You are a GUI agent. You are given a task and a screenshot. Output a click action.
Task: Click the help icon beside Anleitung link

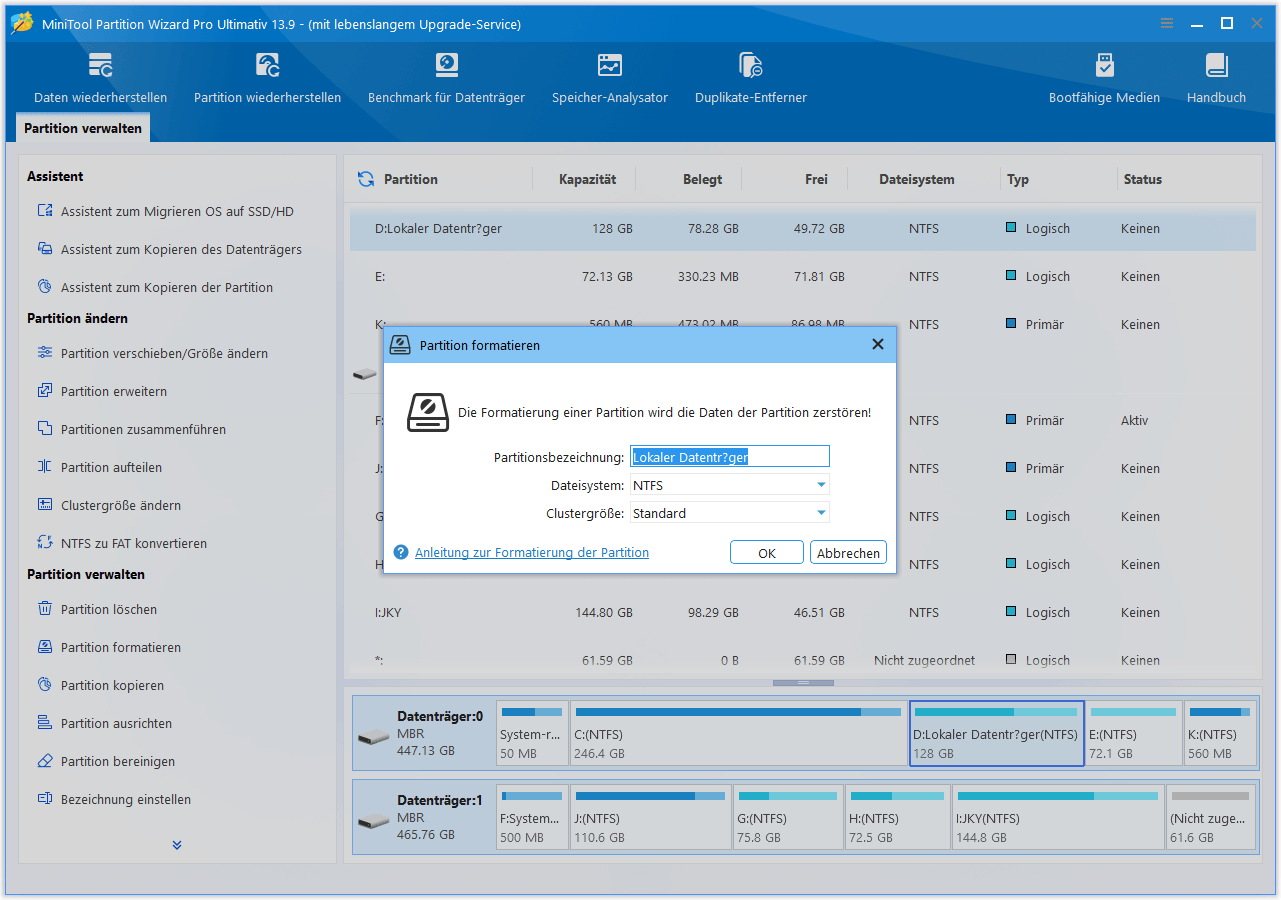(401, 552)
